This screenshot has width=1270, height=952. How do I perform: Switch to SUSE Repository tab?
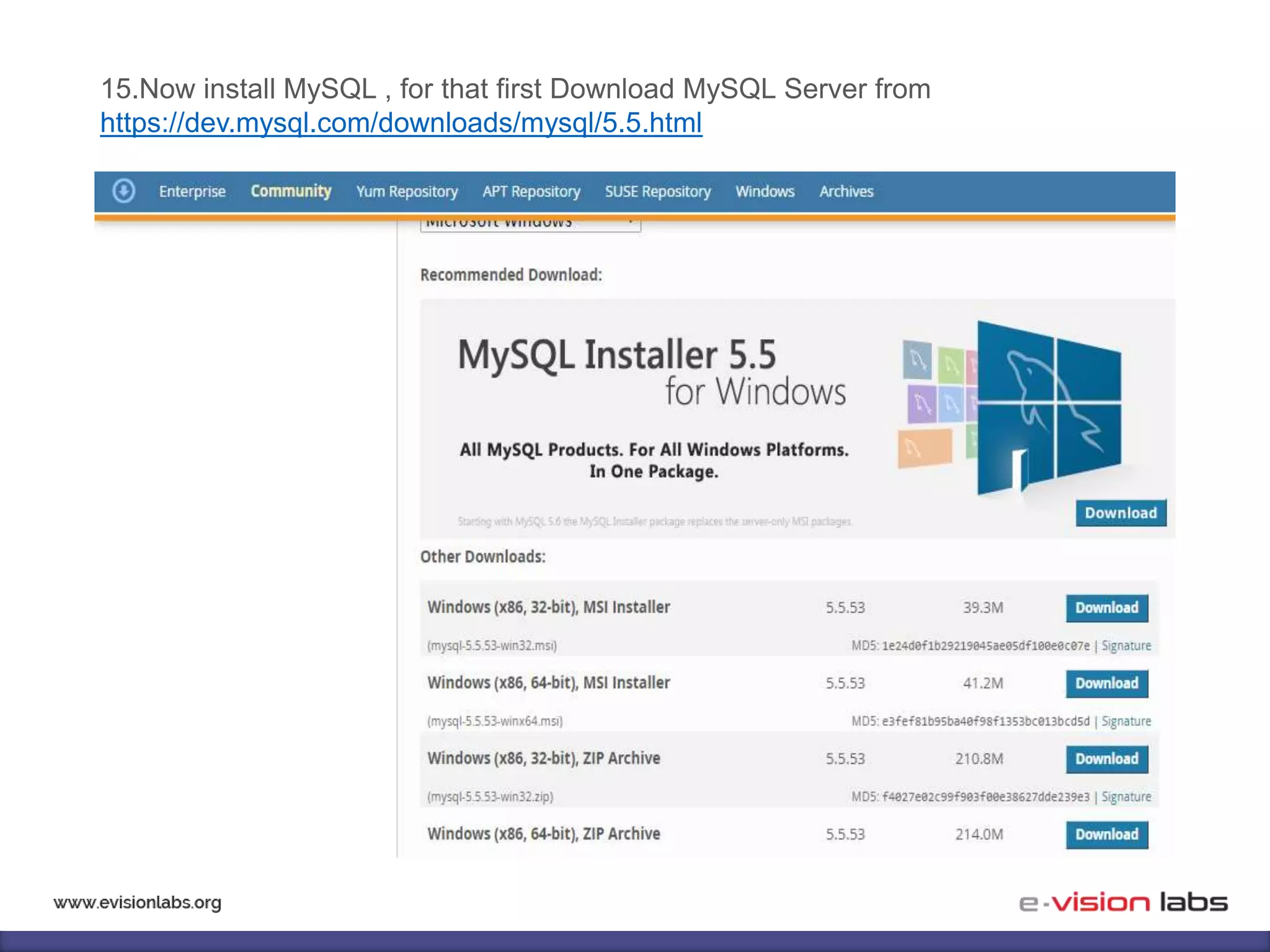pos(658,192)
